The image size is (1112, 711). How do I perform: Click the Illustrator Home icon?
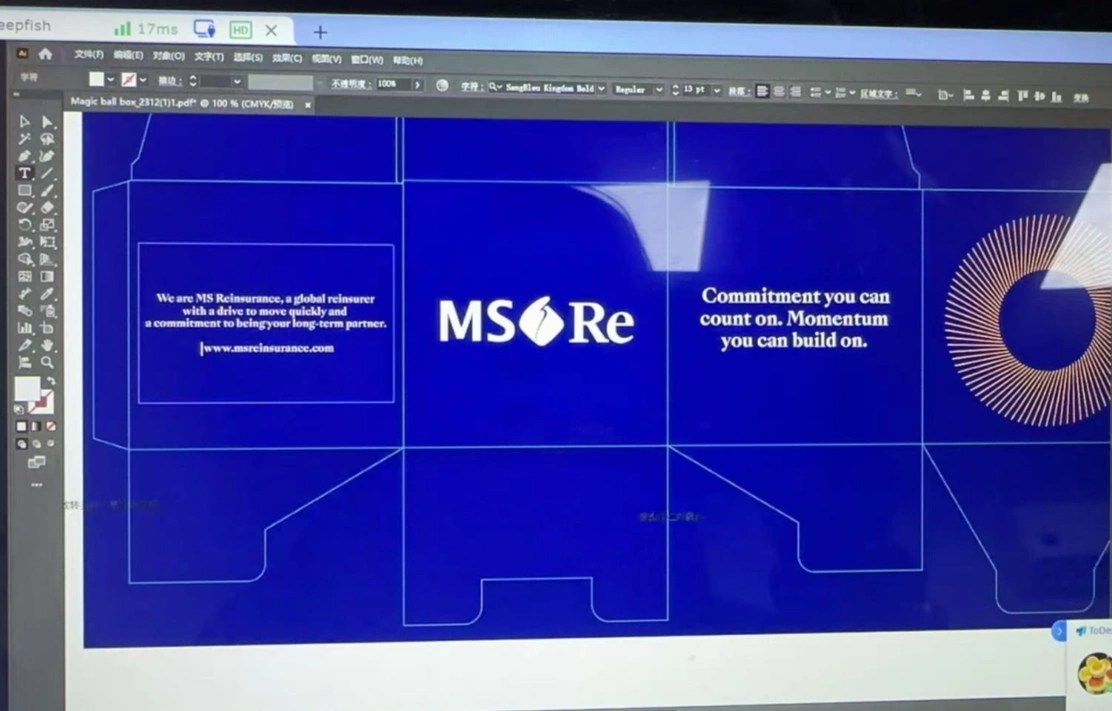[45, 54]
